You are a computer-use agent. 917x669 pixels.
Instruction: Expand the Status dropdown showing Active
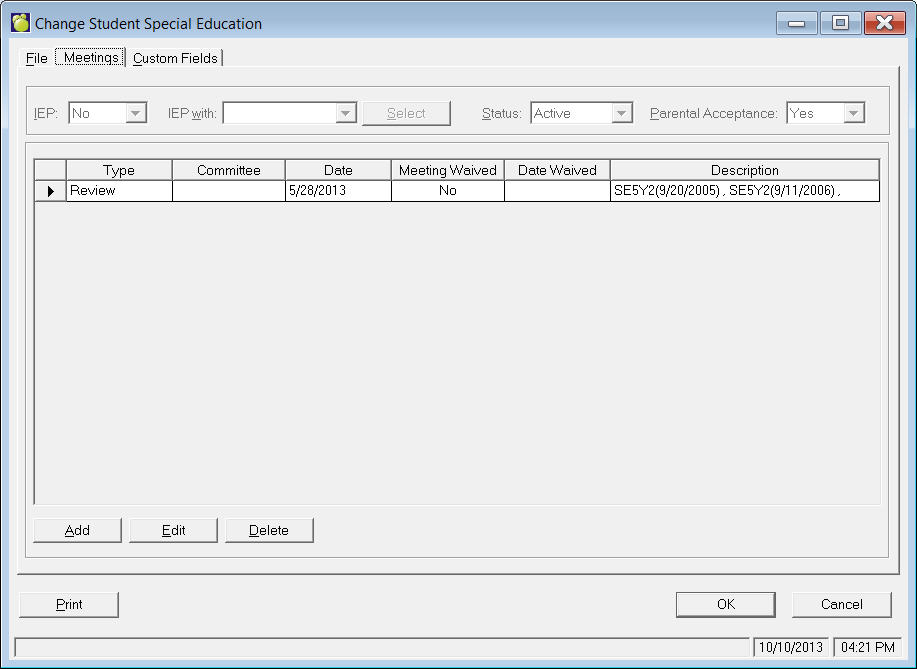tap(622, 114)
